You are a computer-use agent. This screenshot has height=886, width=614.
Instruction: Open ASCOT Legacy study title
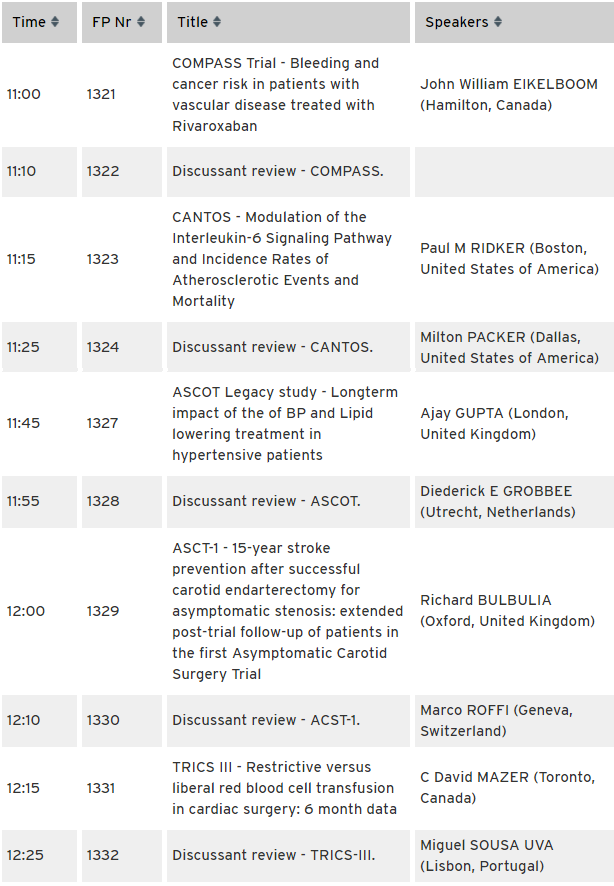tap(285, 423)
